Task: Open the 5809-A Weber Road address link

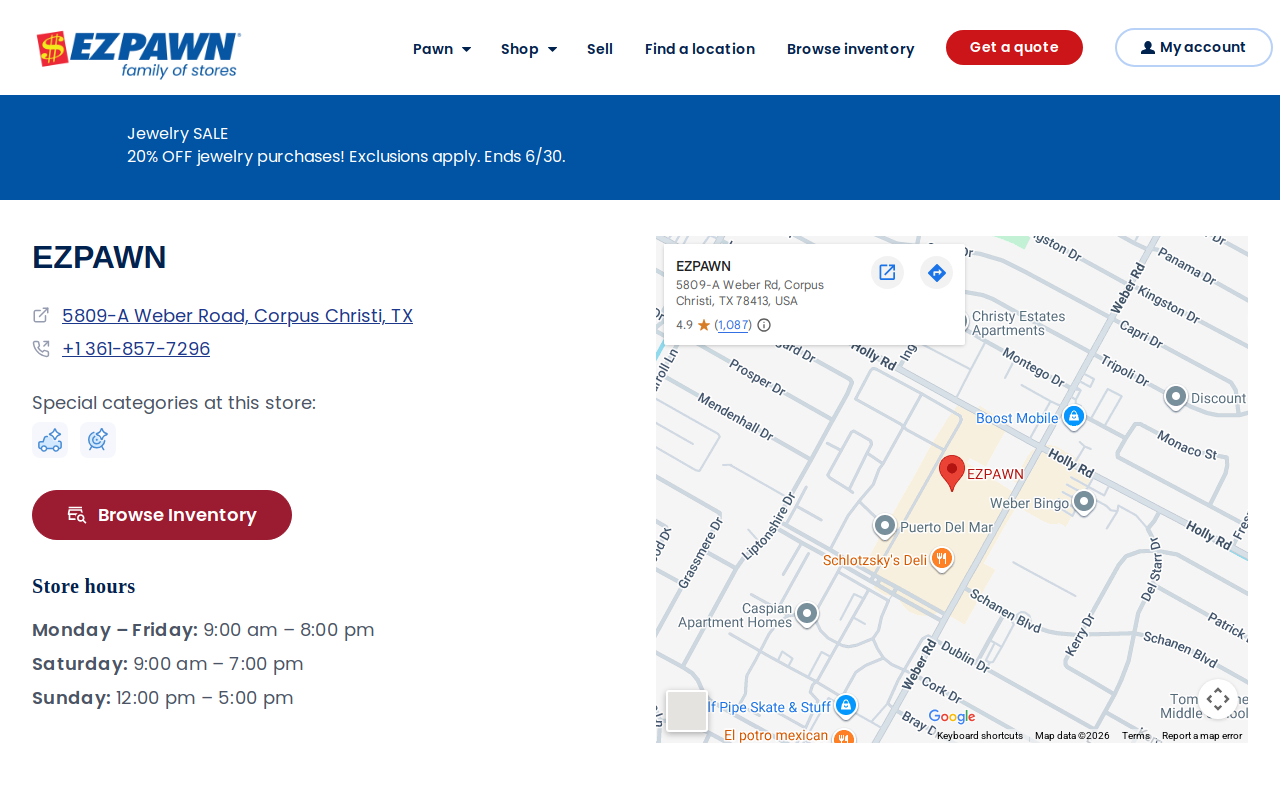Action: (237, 315)
